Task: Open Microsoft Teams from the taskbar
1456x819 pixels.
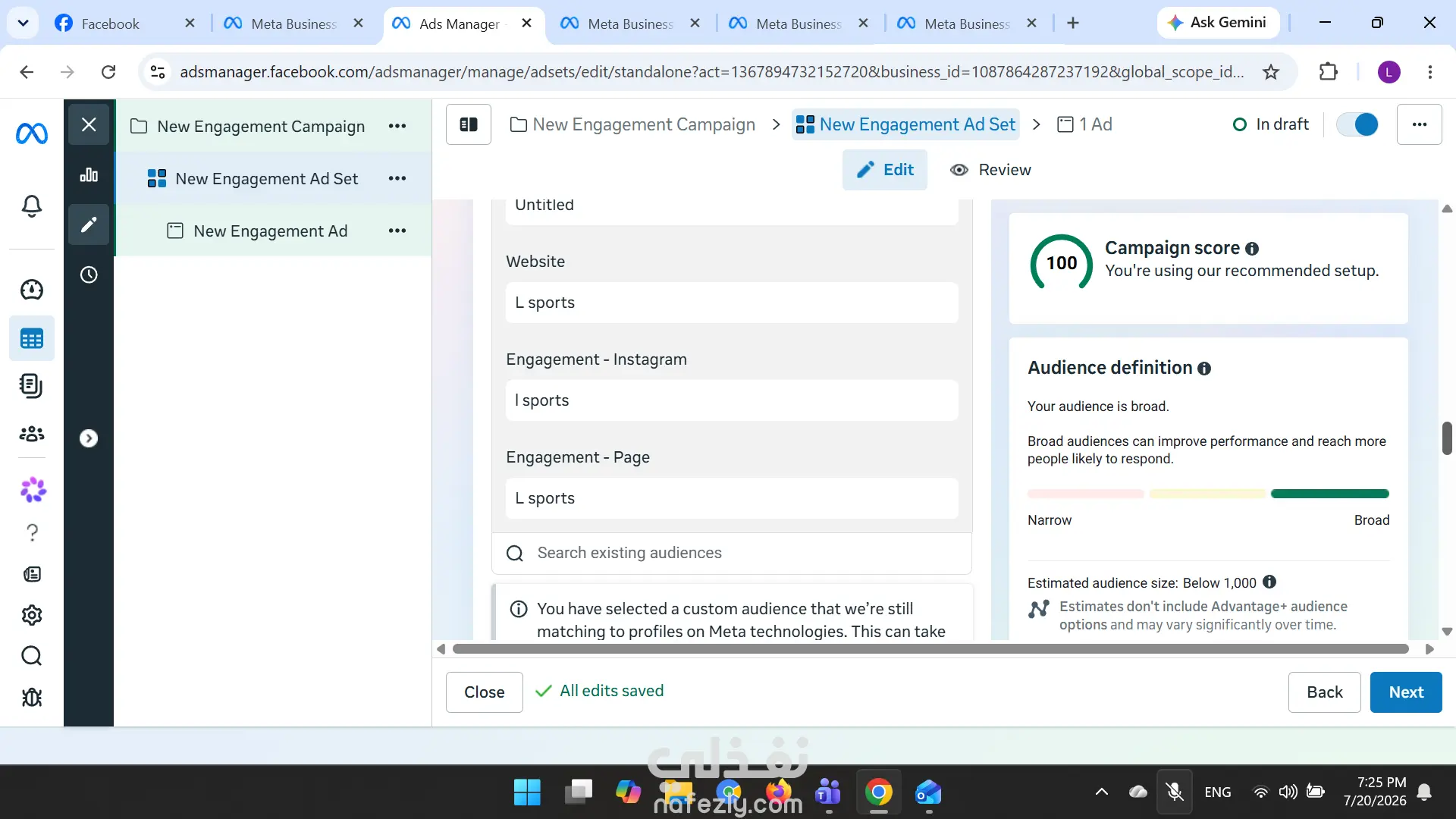Action: click(828, 792)
